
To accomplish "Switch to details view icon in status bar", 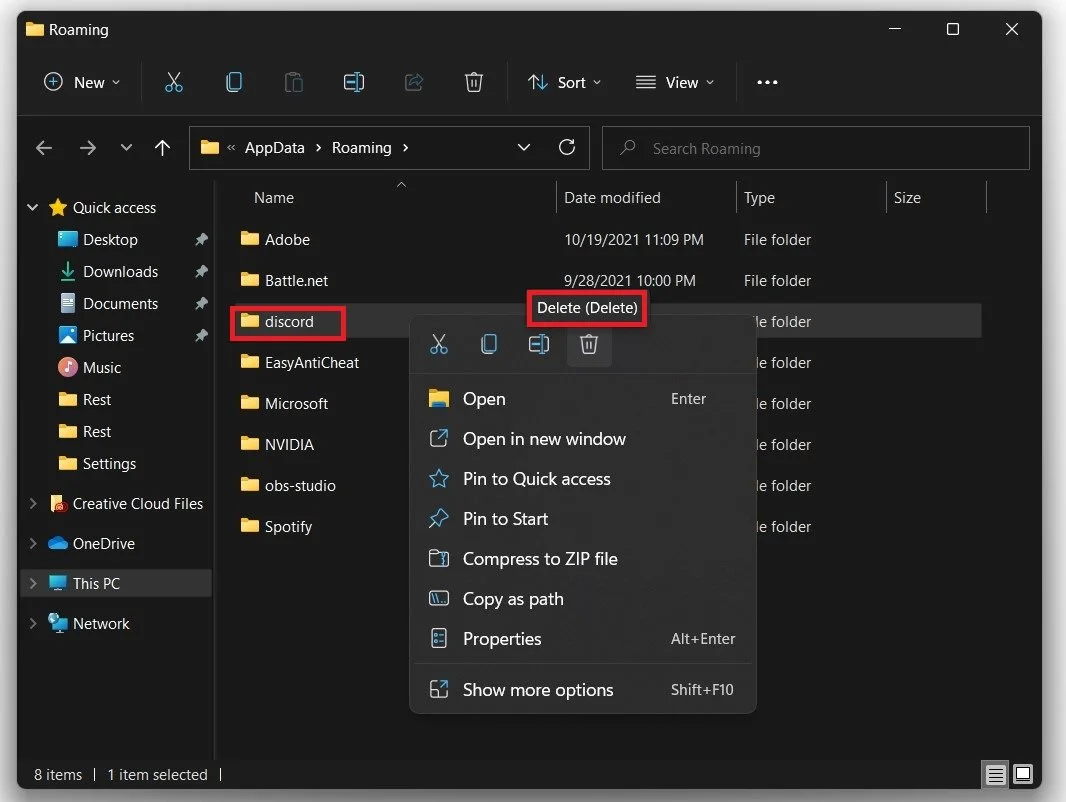I will 995,774.
